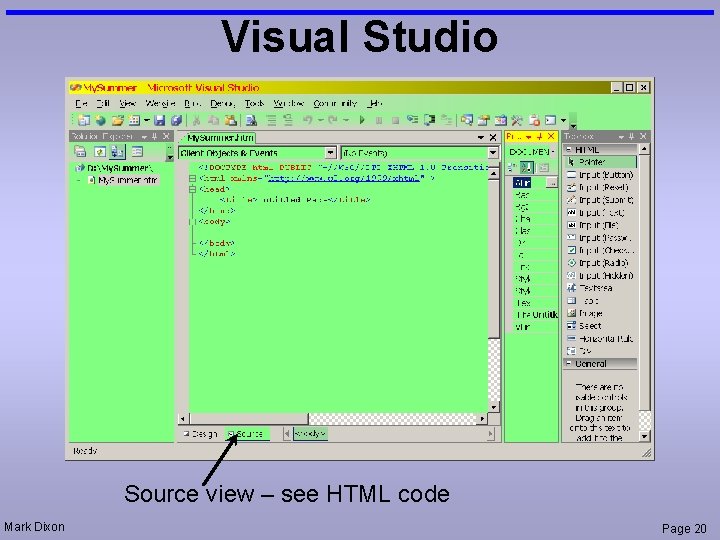720x540 pixels.
Task: Switch to the Source view tab
Action: [246, 434]
